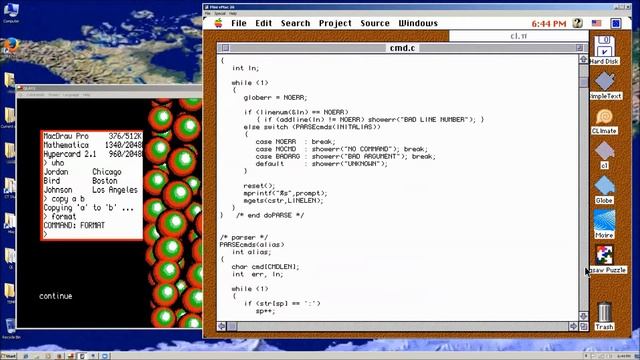Click the '/* parser */' comment line
Image resolution: width=640 pixels, height=360 pixels.
coord(244,237)
